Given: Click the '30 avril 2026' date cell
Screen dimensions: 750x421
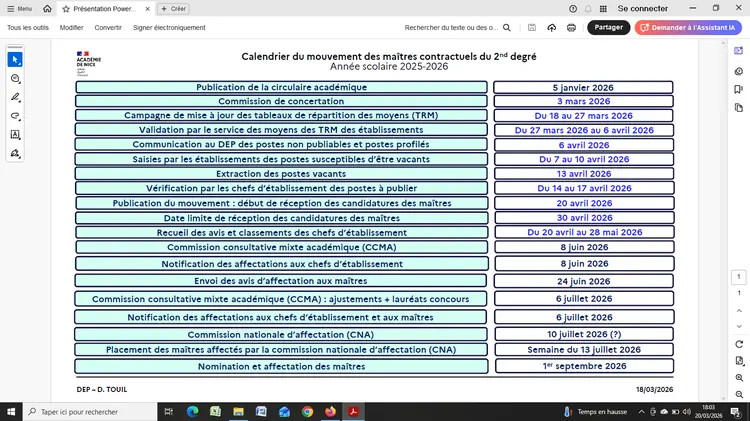Looking at the screenshot, I should click(584, 218).
